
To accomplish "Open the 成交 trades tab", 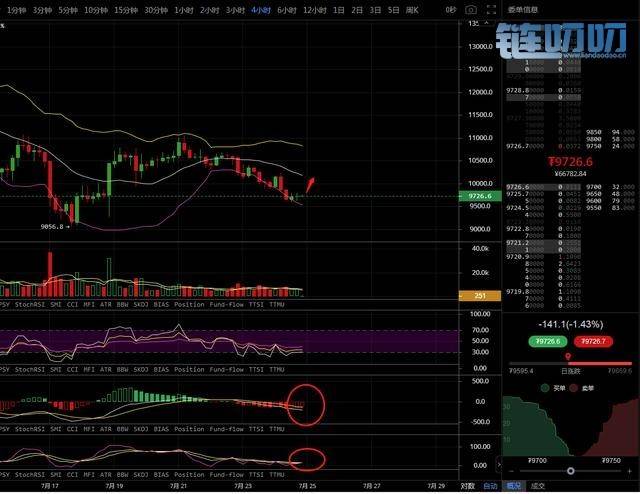I will [538, 486].
